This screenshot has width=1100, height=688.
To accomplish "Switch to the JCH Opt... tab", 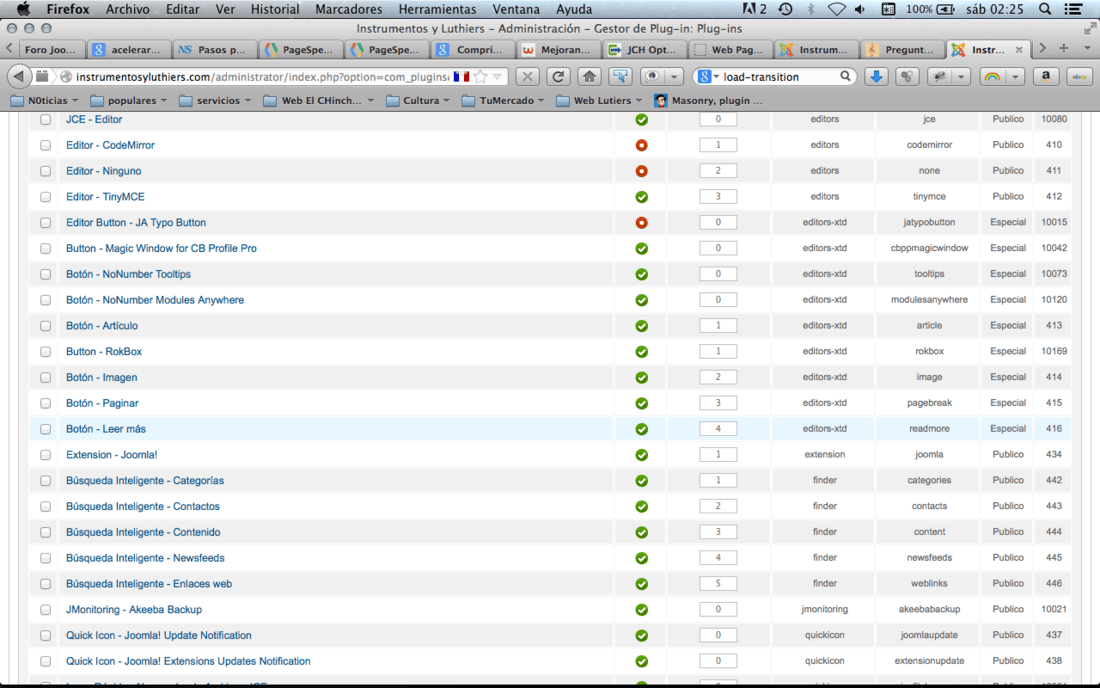I will tap(643, 49).
